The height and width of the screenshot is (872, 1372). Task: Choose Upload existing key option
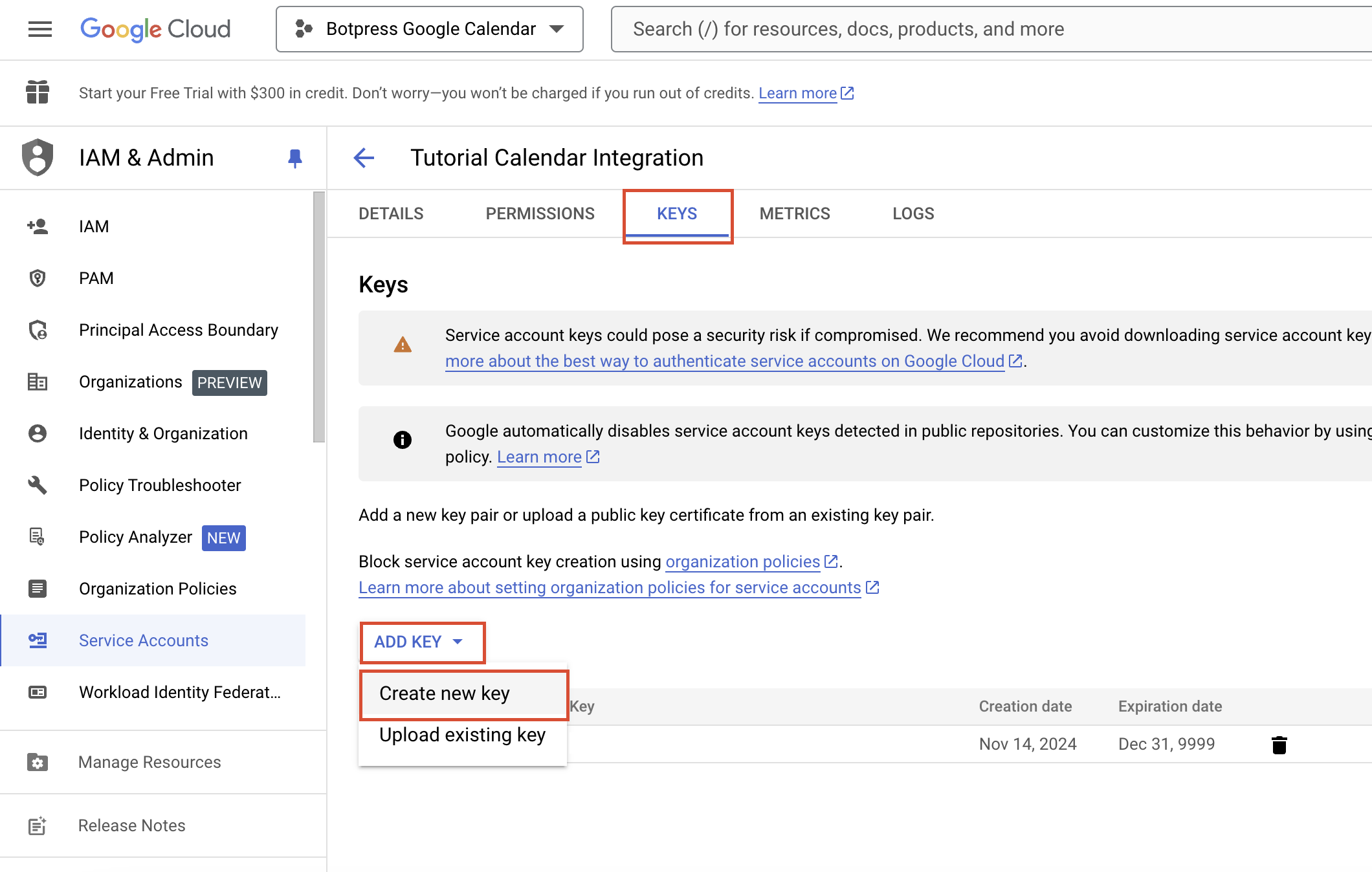tap(462, 736)
